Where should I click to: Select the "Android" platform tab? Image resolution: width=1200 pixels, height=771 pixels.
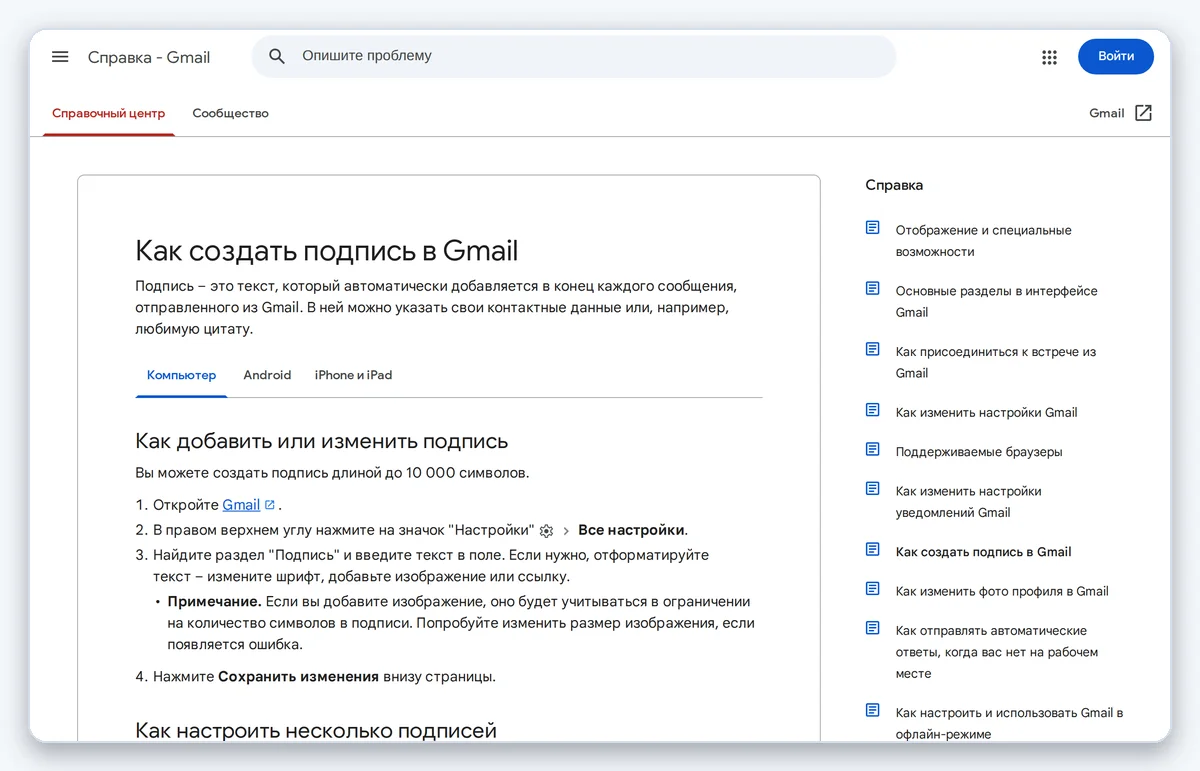[x=267, y=375]
